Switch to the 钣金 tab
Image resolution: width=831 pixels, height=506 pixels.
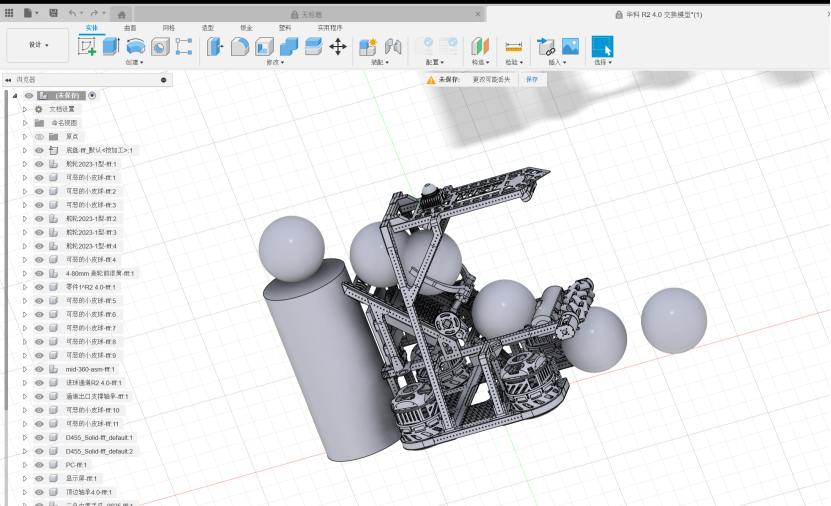246,28
